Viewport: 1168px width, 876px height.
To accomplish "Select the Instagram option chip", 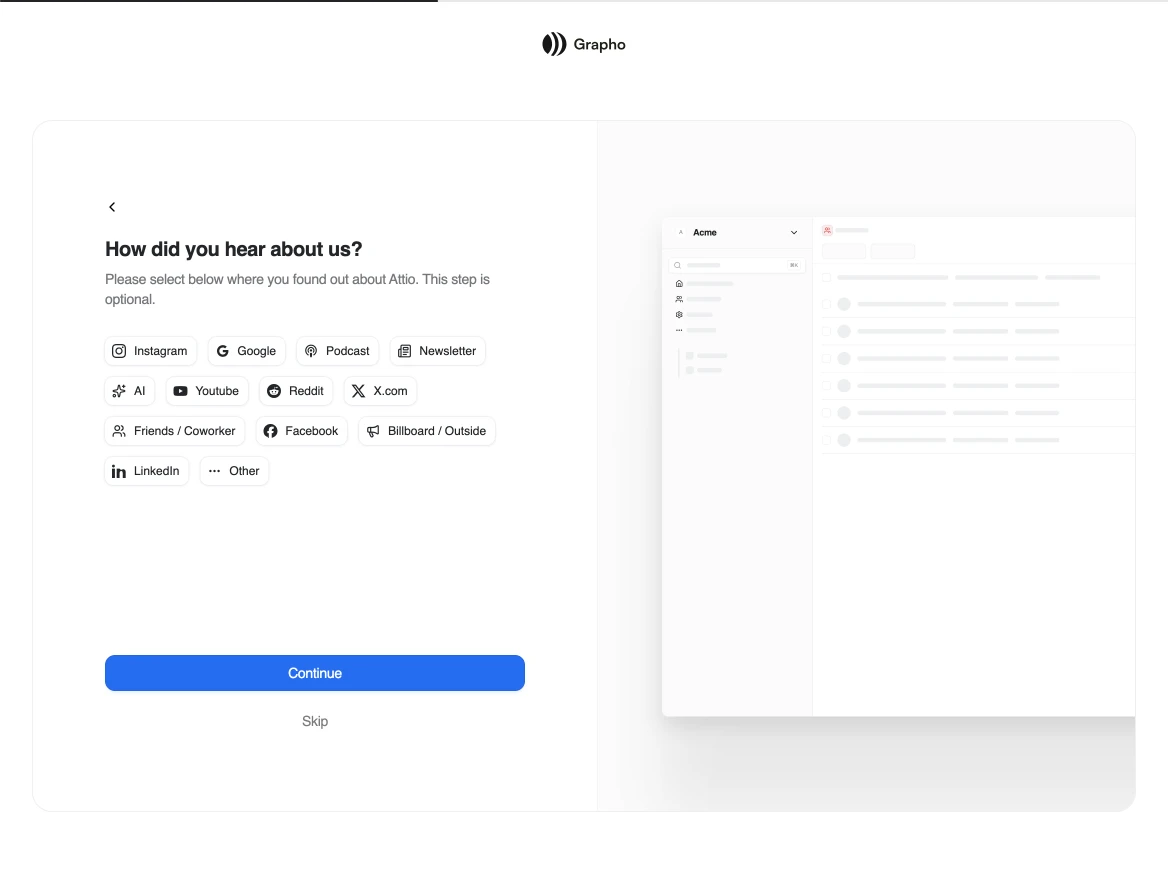I will point(150,351).
